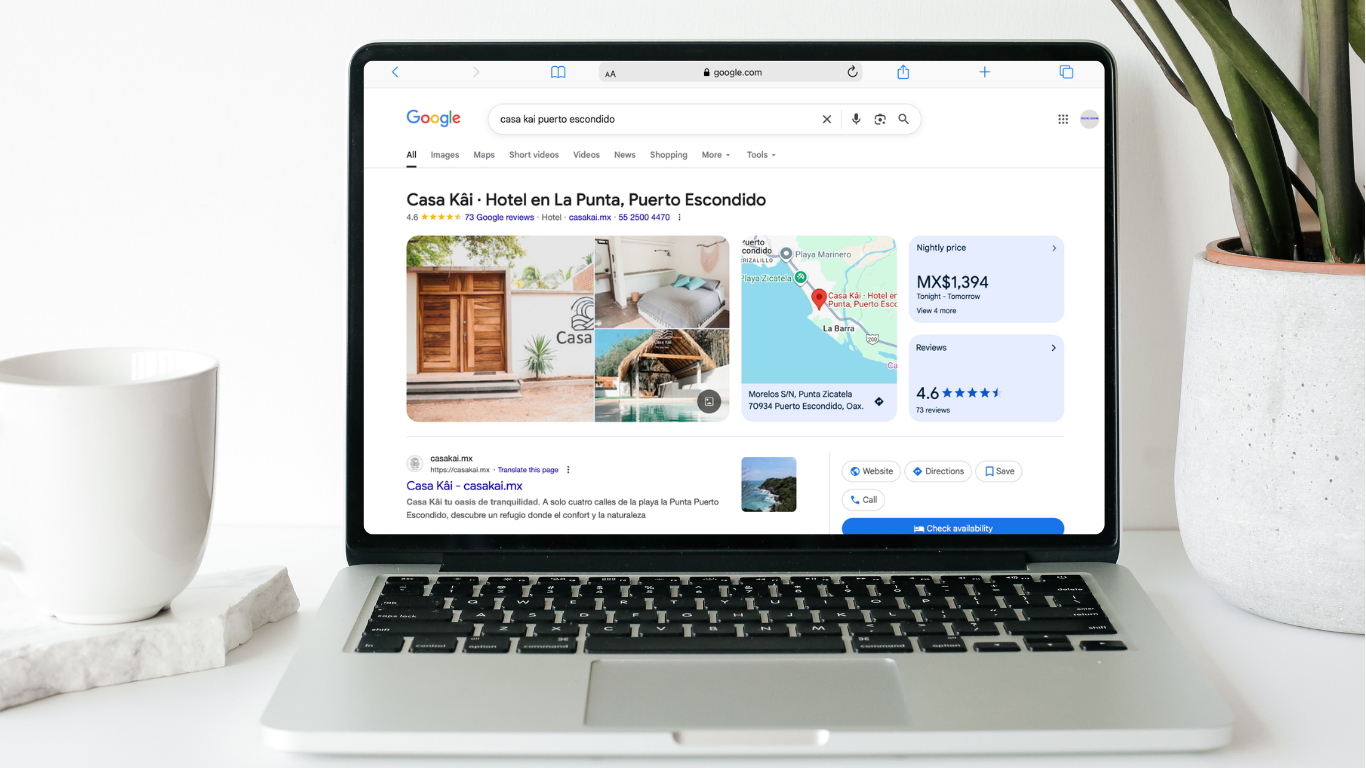1366x768 pixels.
Task: Click the Check availability button
Action: (x=952, y=528)
